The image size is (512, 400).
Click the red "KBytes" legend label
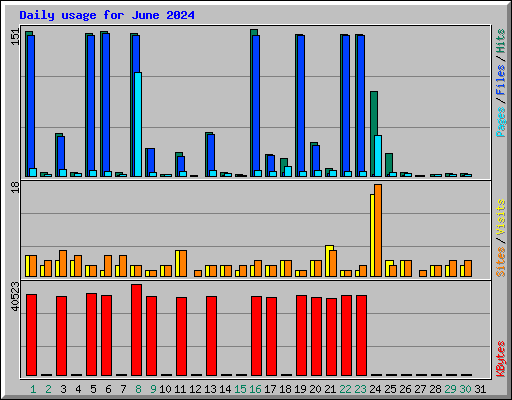(500, 359)
